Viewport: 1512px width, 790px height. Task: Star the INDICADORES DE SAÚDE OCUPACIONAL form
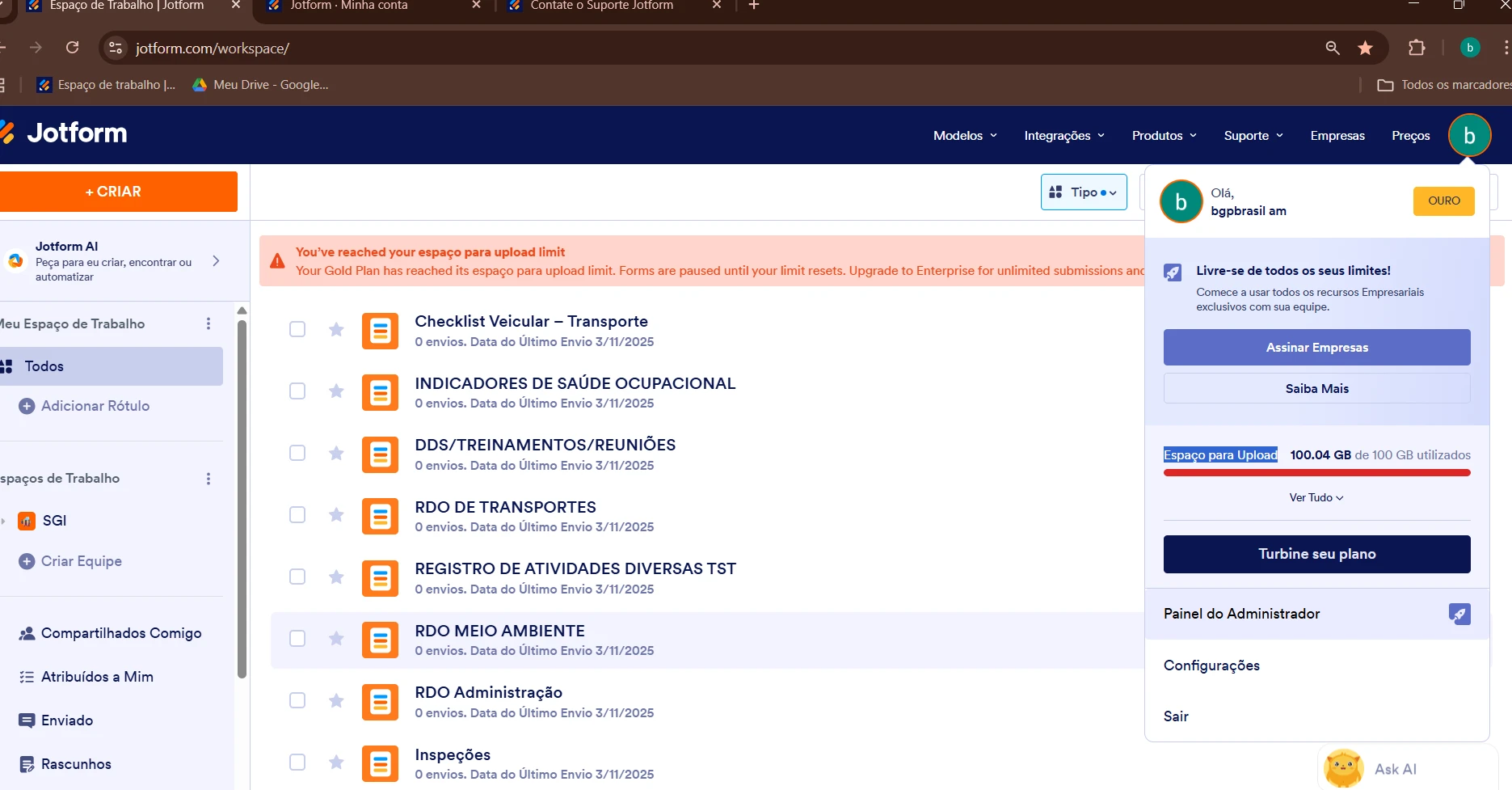(336, 391)
